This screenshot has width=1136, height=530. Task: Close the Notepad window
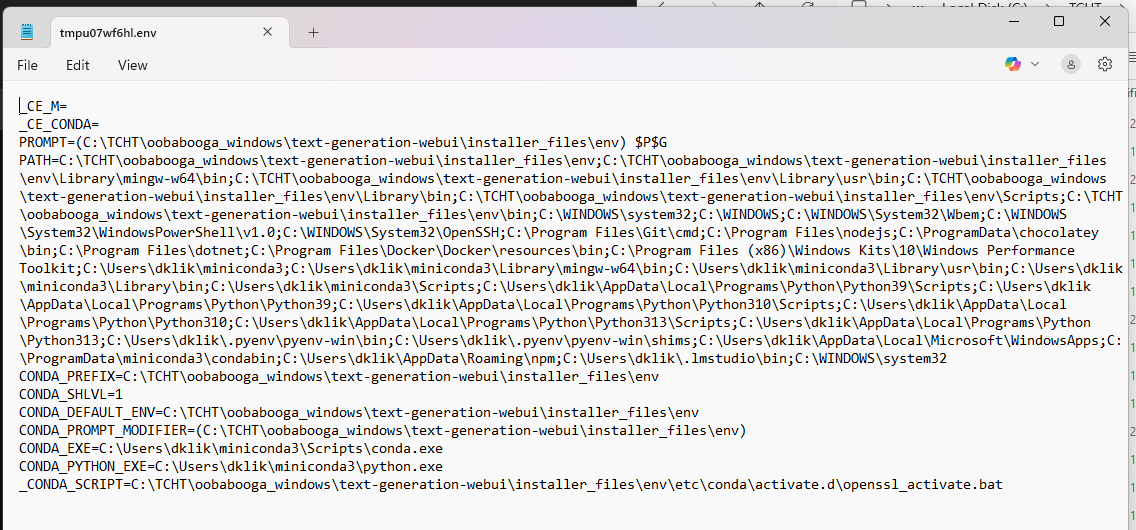[1105, 22]
